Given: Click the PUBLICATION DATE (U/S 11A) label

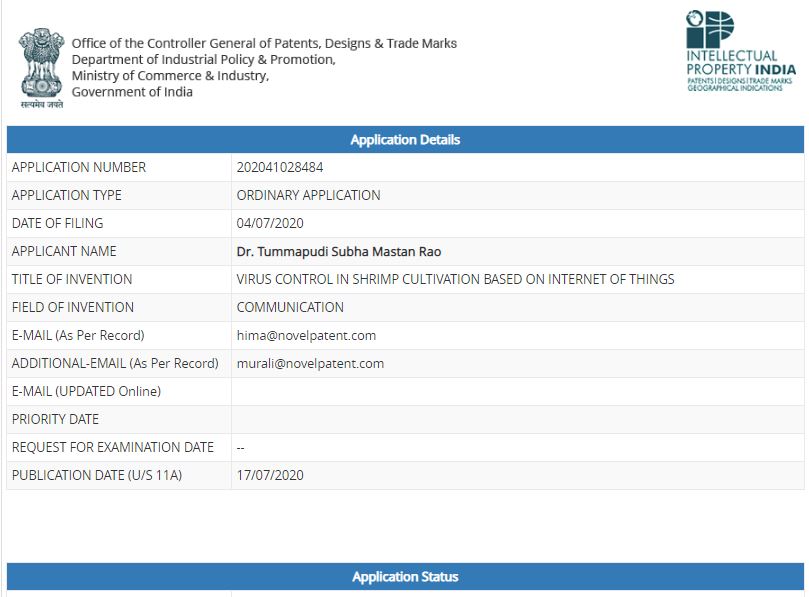Looking at the screenshot, I should (97, 475).
